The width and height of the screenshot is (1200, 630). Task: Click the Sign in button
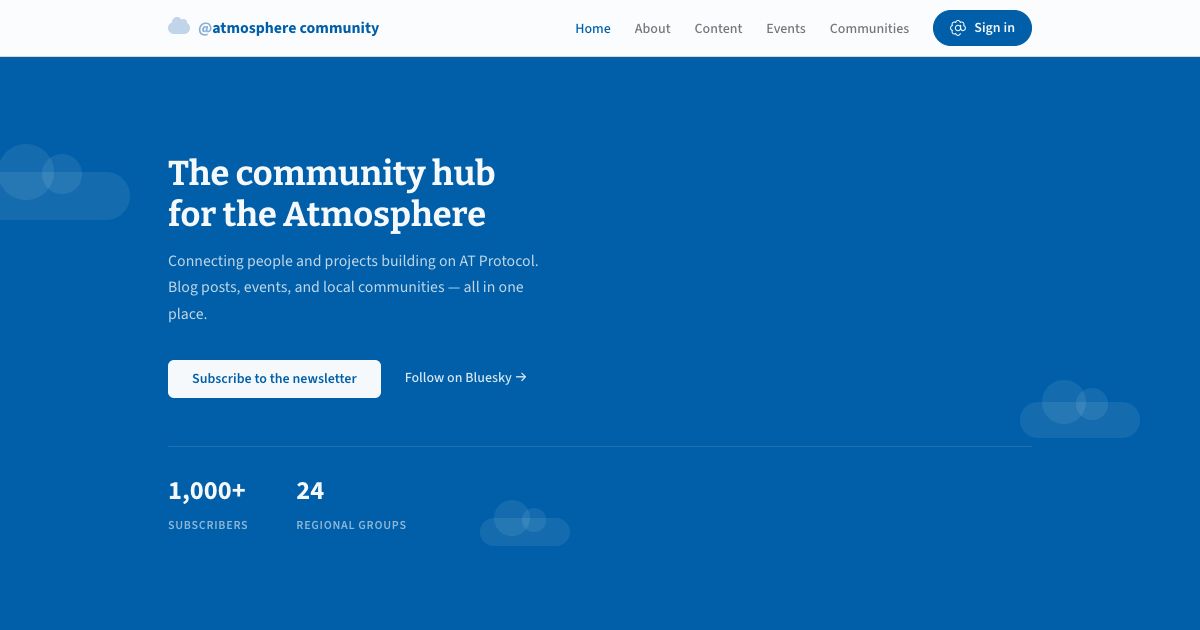point(982,28)
